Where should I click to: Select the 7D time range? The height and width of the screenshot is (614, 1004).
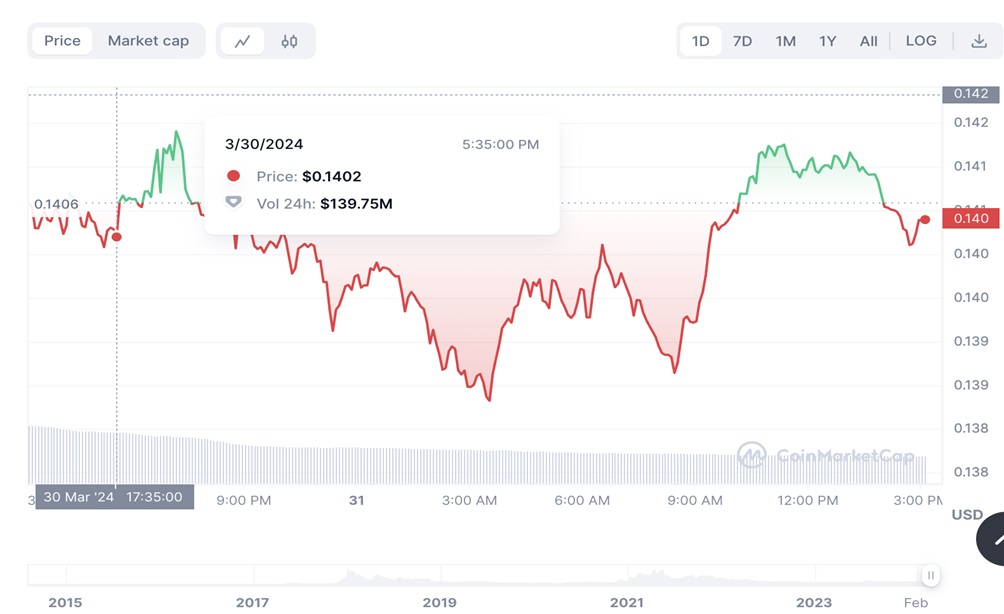click(742, 41)
